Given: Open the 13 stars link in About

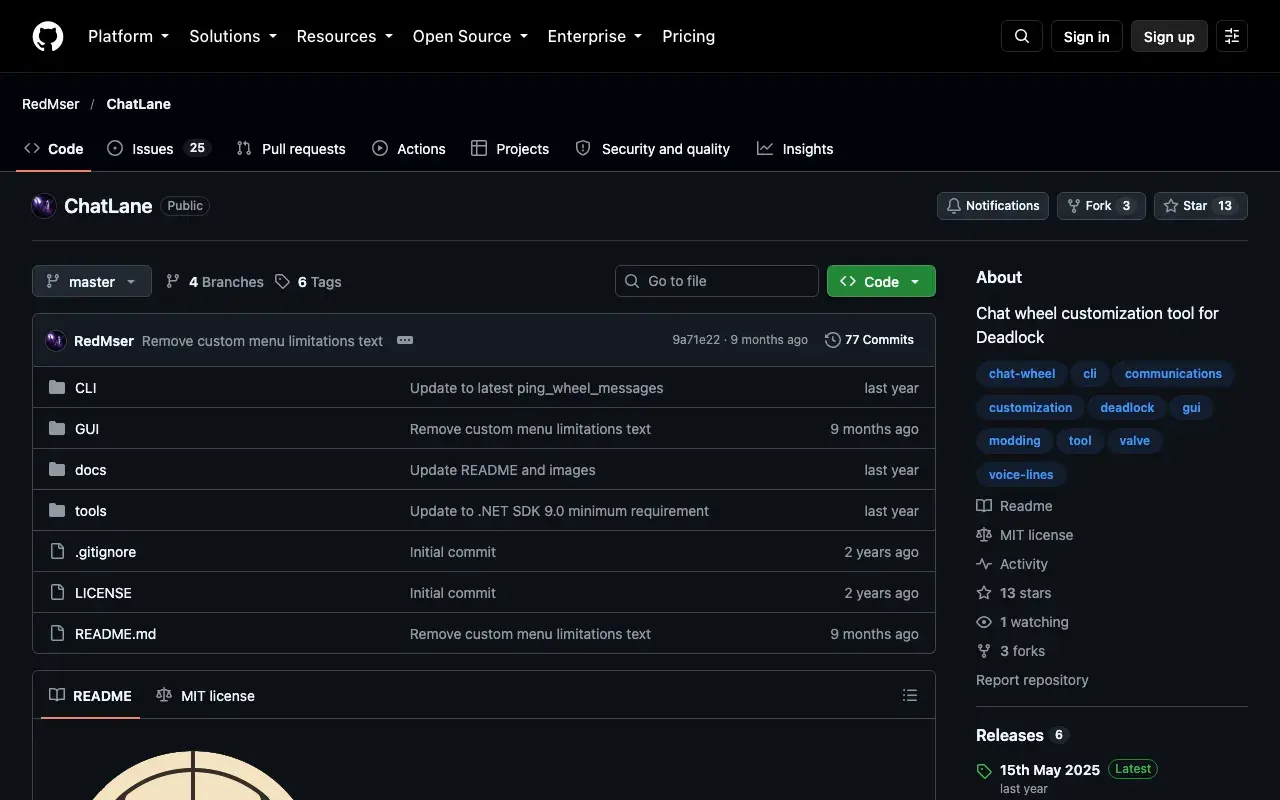Looking at the screenshot, I should pyautogui.click(x=1013, y=593).
